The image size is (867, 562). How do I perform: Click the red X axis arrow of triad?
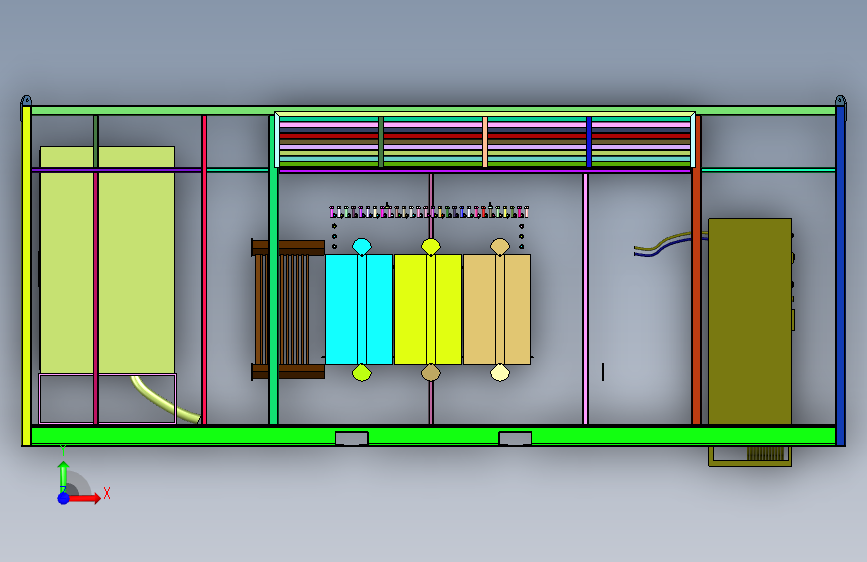[84, 498]
